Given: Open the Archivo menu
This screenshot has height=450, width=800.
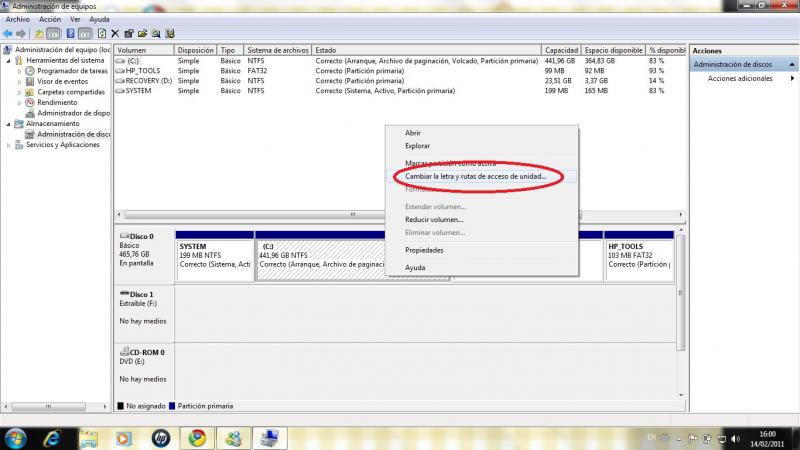Looking at the screenshot, I should pyautogui.click(x=18, y=19).
